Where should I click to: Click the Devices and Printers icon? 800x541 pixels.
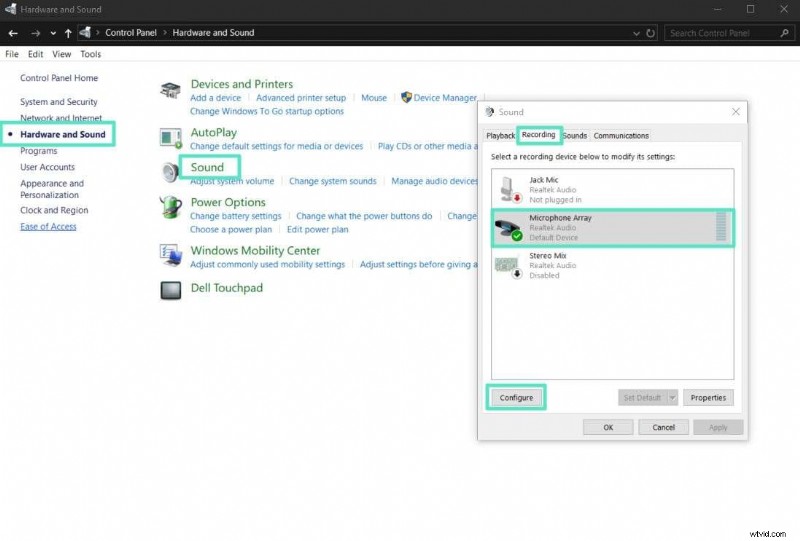point(170,90)
